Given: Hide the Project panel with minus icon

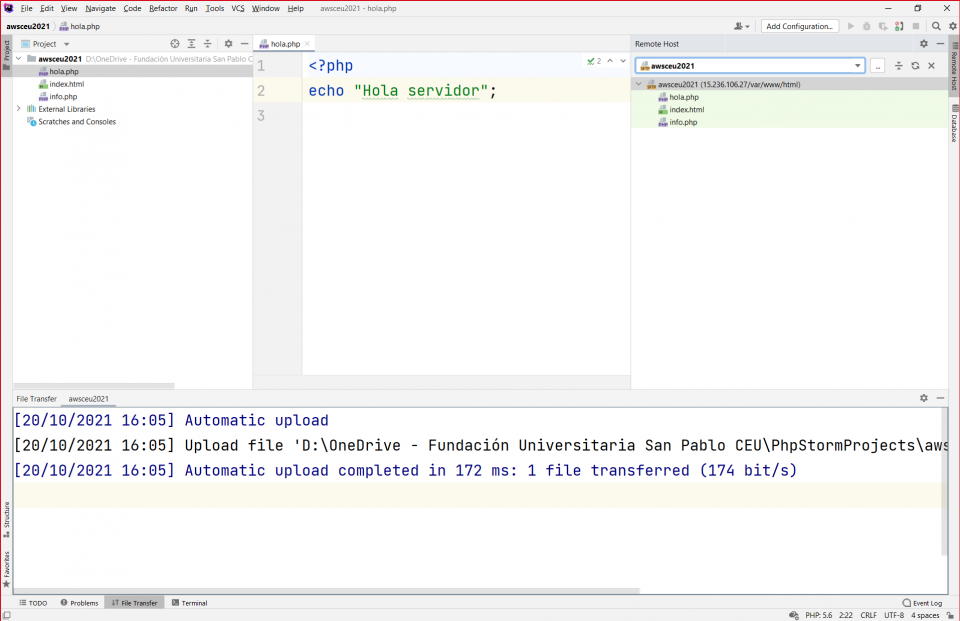Looking at the screenshot, I should pos(244,44).
